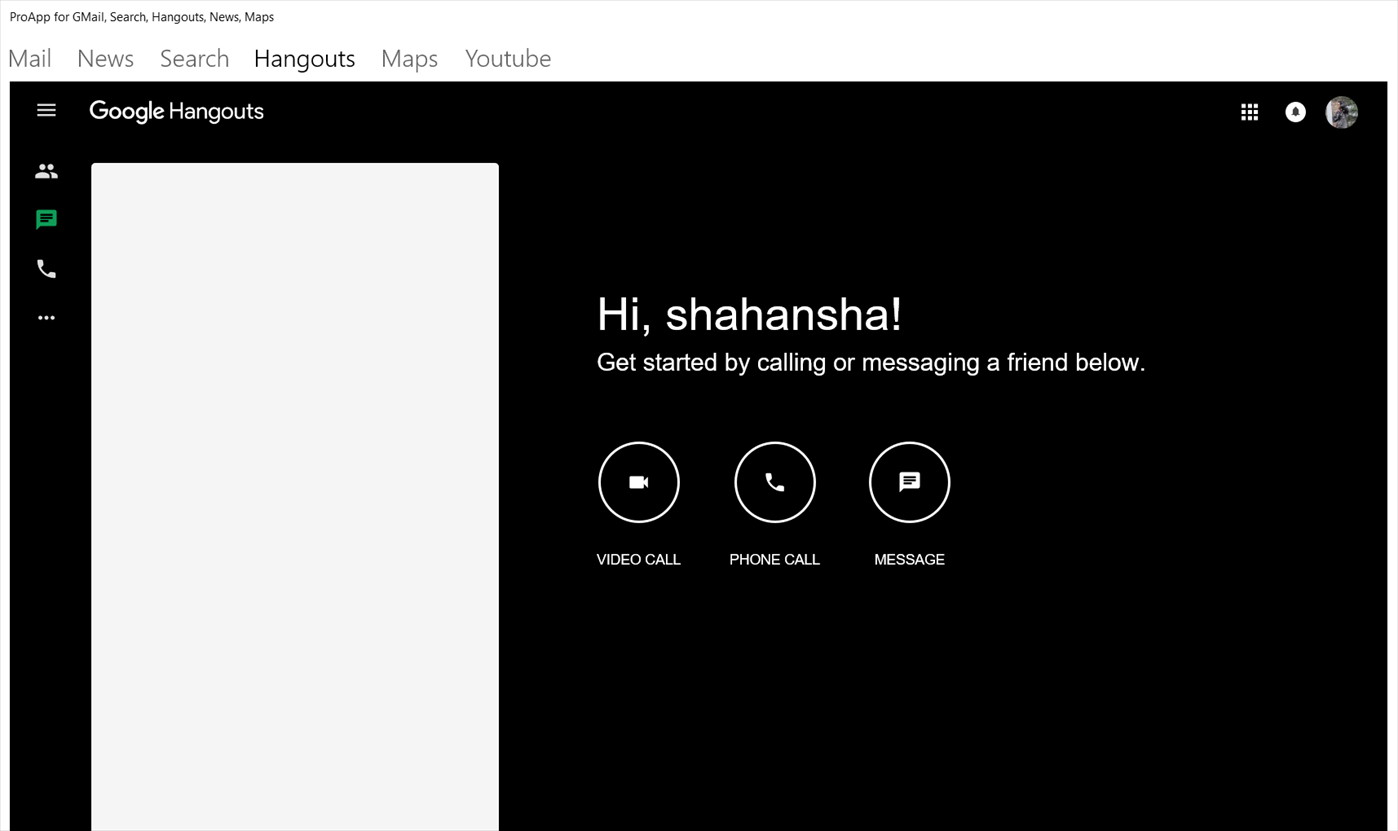This screenshot has height=831, width=1398.
Task: Open the account profile picture
Action: click(1341, 112)
